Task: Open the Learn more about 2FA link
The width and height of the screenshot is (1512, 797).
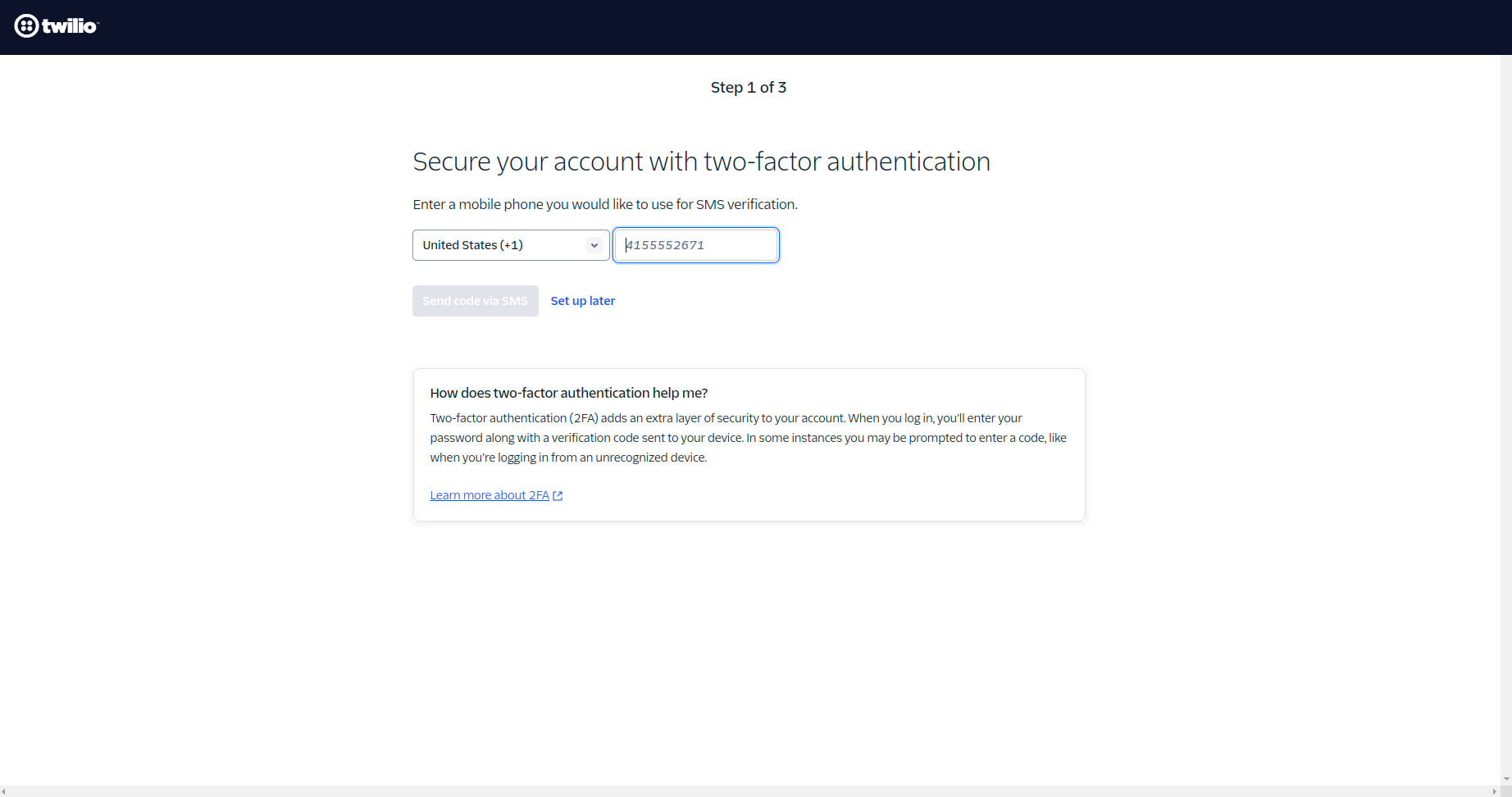Action: click(x=490, y=495)
